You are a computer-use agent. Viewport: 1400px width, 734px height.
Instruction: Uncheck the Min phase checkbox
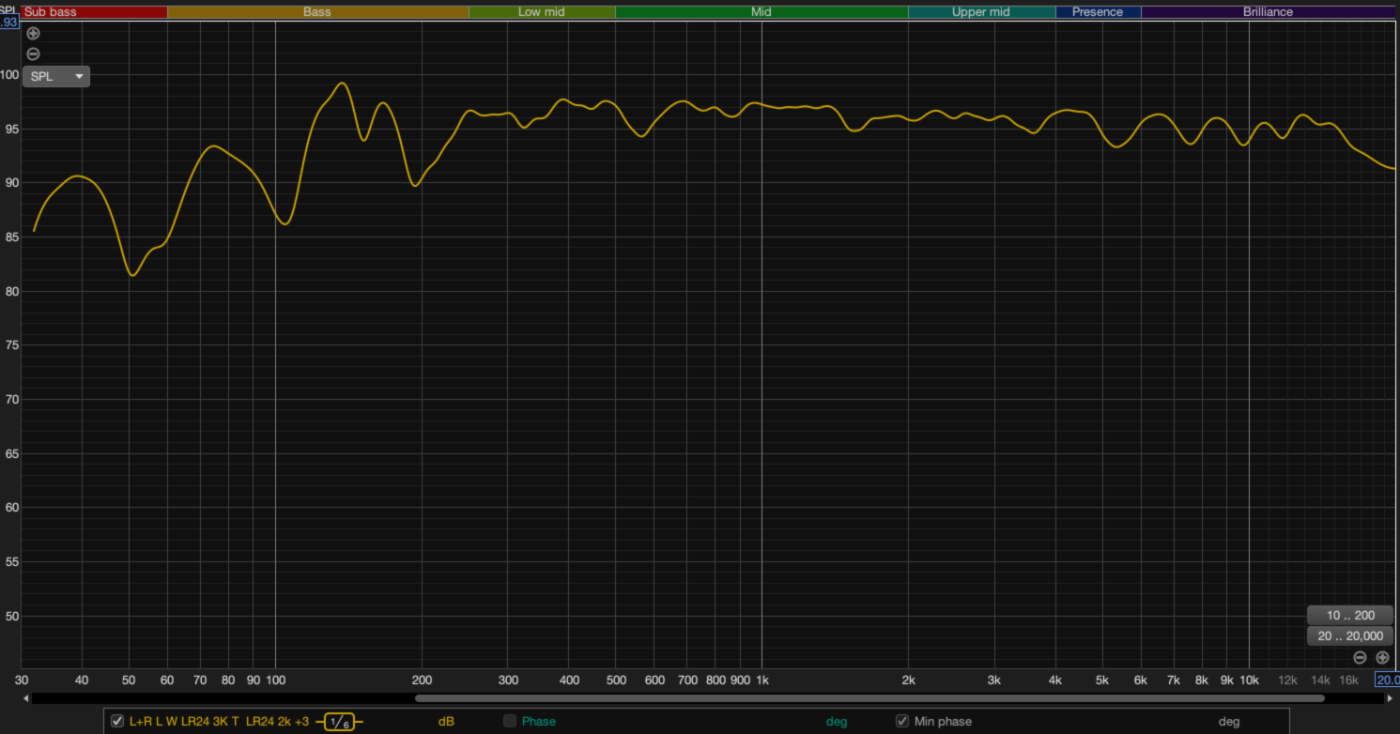902,721
